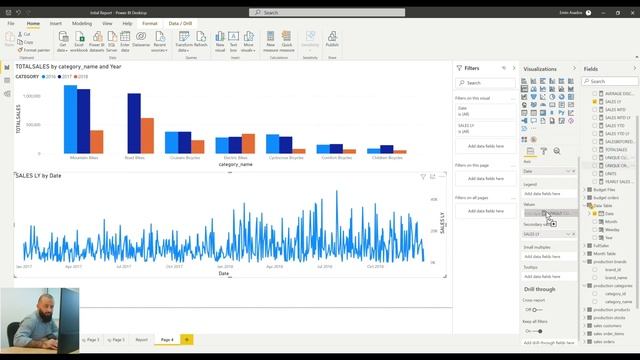
Task: Toggle the Keep all filters switch
Action: [537, 331]
